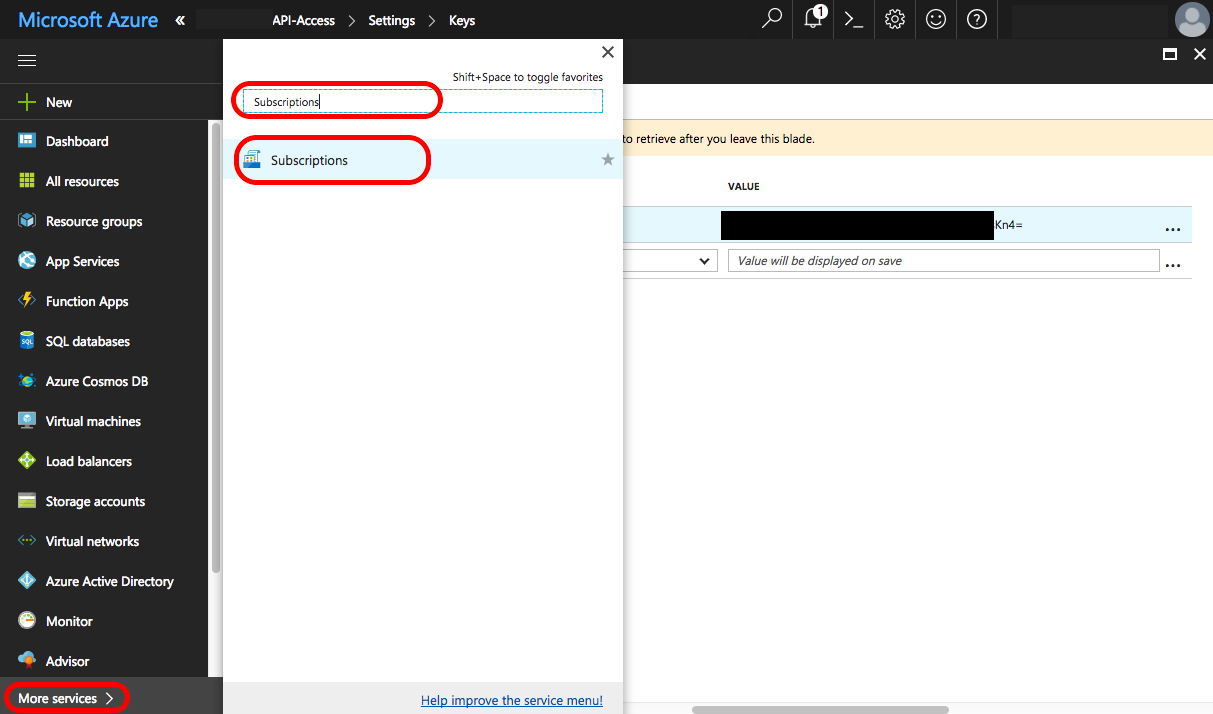Click the All resources grid icon

point(27,181)
